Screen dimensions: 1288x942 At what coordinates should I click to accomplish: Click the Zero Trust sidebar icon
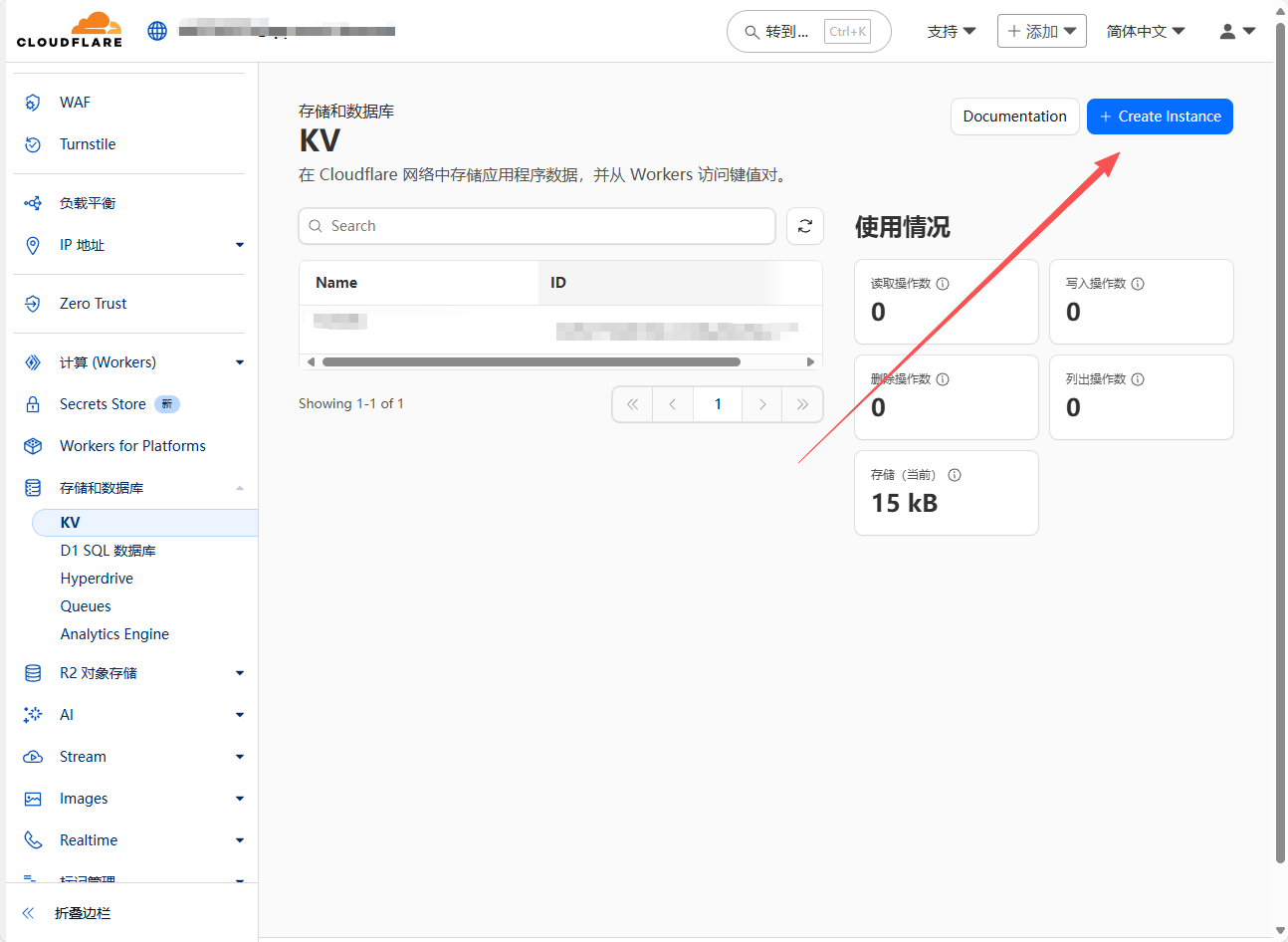[x=33, y=304]
